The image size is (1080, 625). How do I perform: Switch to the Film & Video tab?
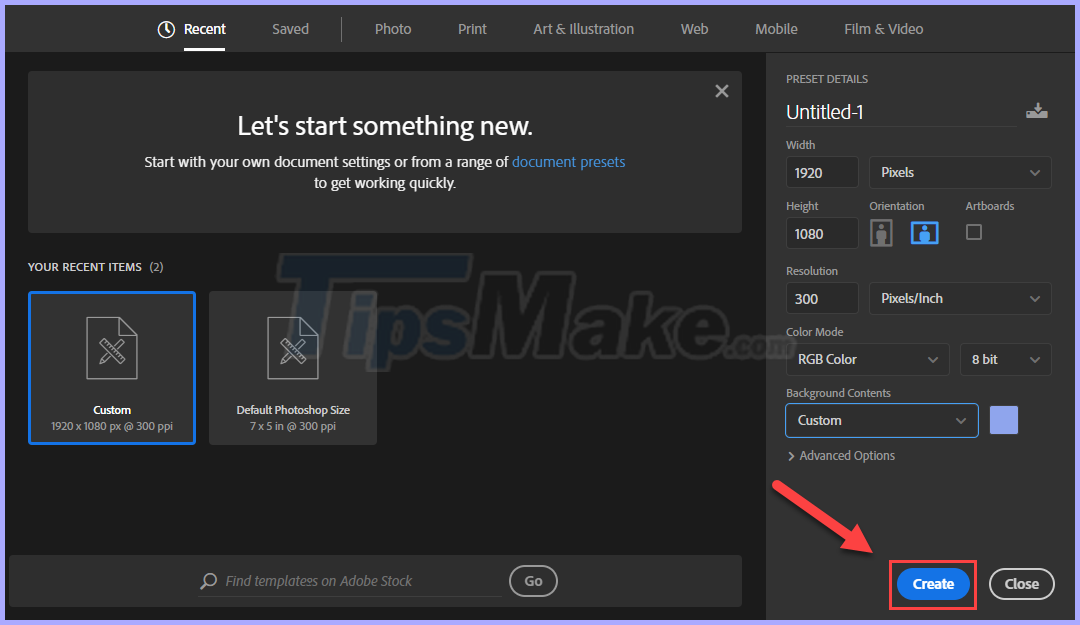coord(882,29)
